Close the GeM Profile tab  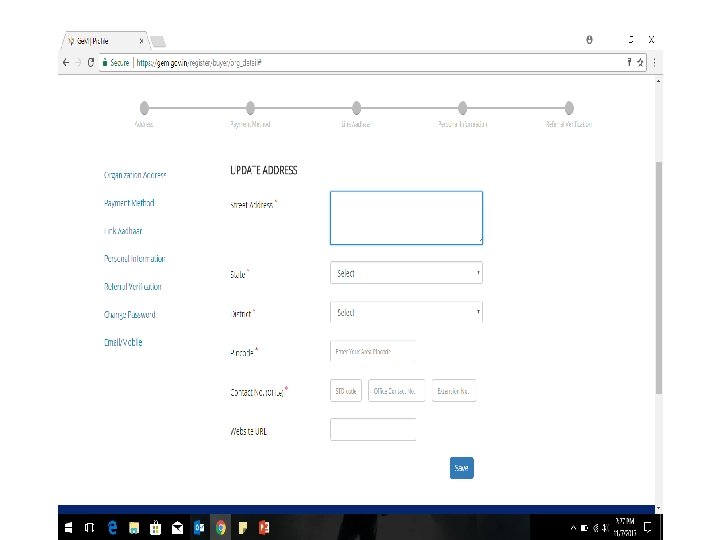(141, 41)
